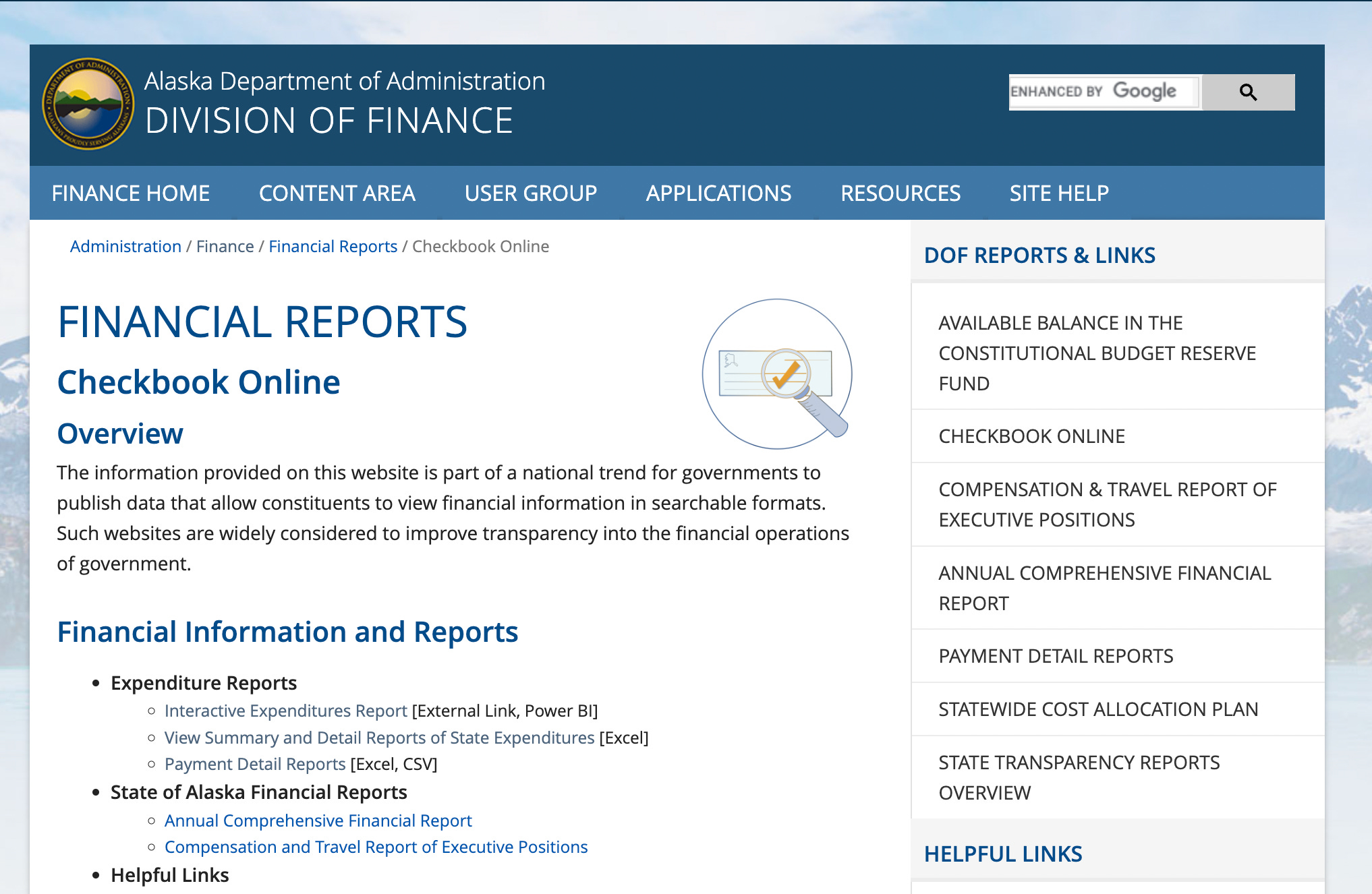This screenshot has height=894, width=1372.
Task: Go to the Administration breadcrumb link
Action: pyautogui.click(x=125, y=247)
